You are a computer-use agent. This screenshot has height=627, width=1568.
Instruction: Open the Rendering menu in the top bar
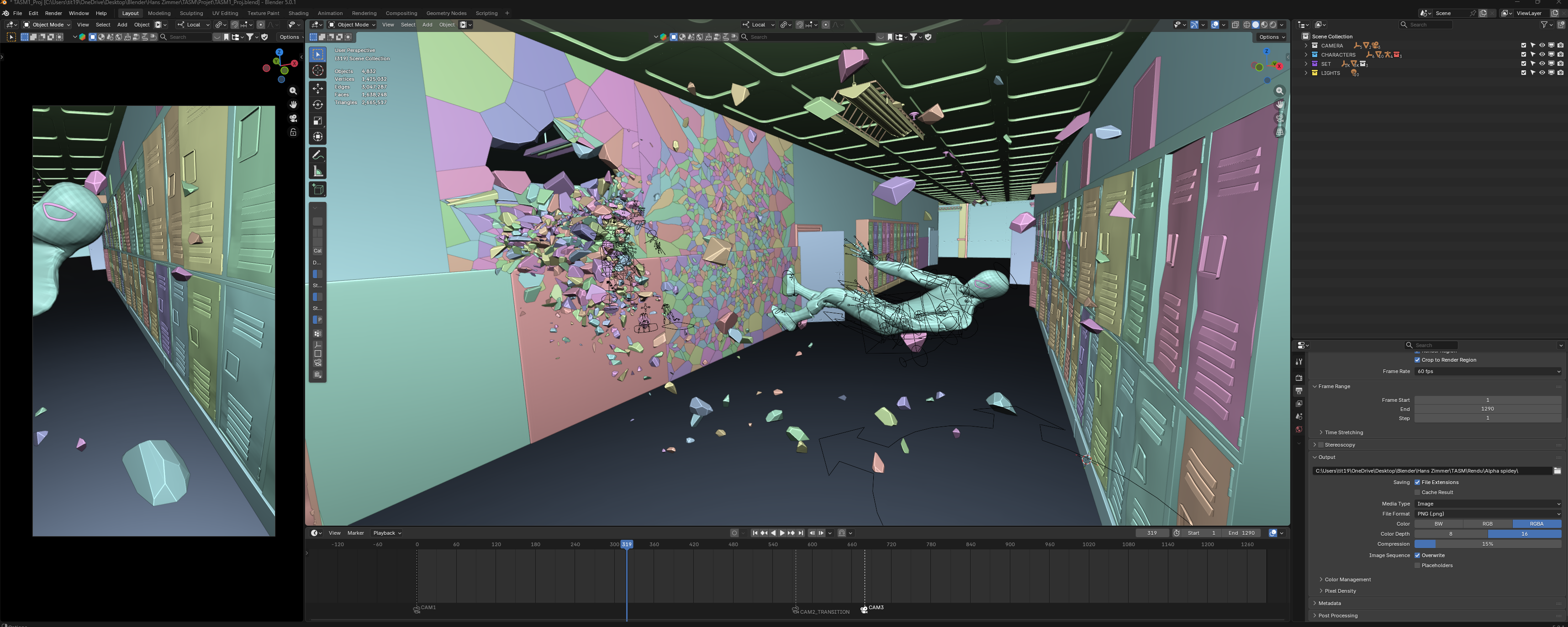tap(364, 13)
